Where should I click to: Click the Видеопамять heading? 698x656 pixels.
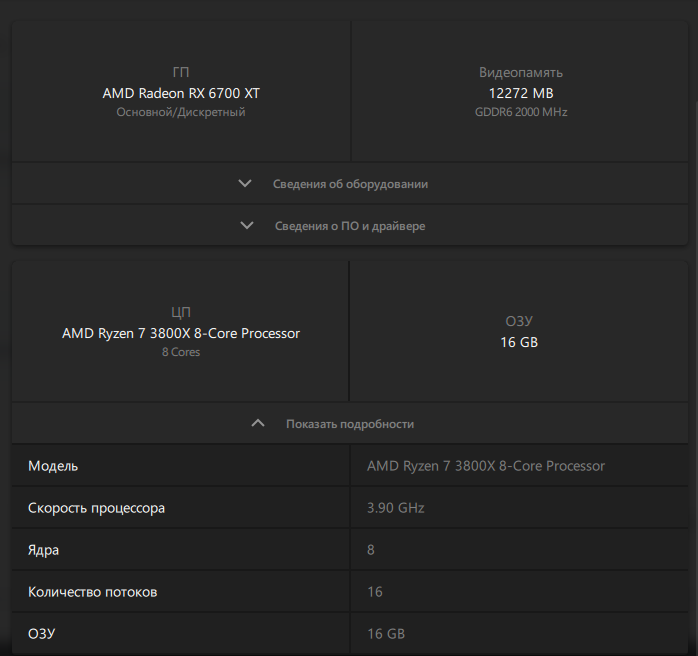pos(520,72)
